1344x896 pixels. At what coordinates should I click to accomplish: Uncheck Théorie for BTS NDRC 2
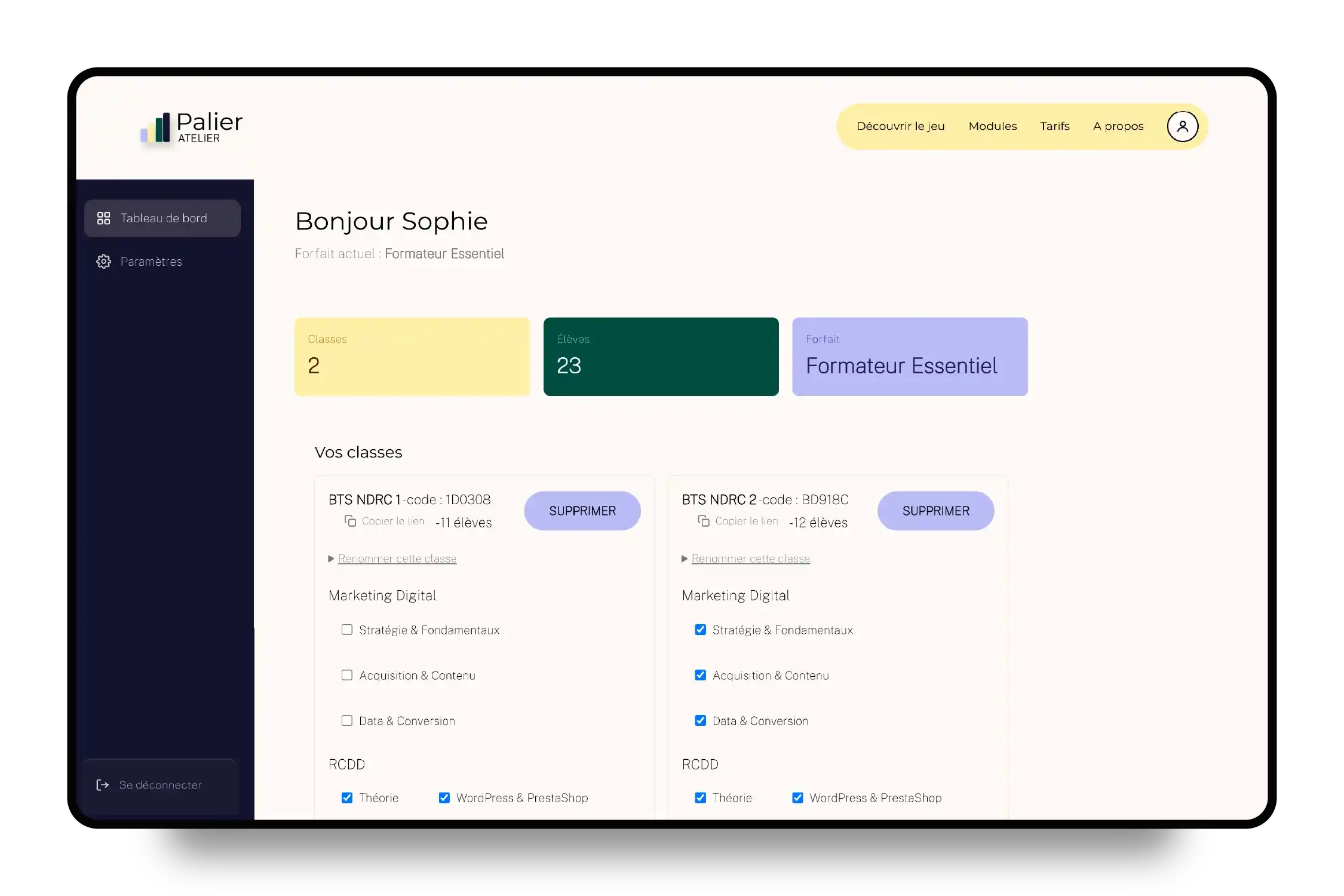[x=700, y=797]
